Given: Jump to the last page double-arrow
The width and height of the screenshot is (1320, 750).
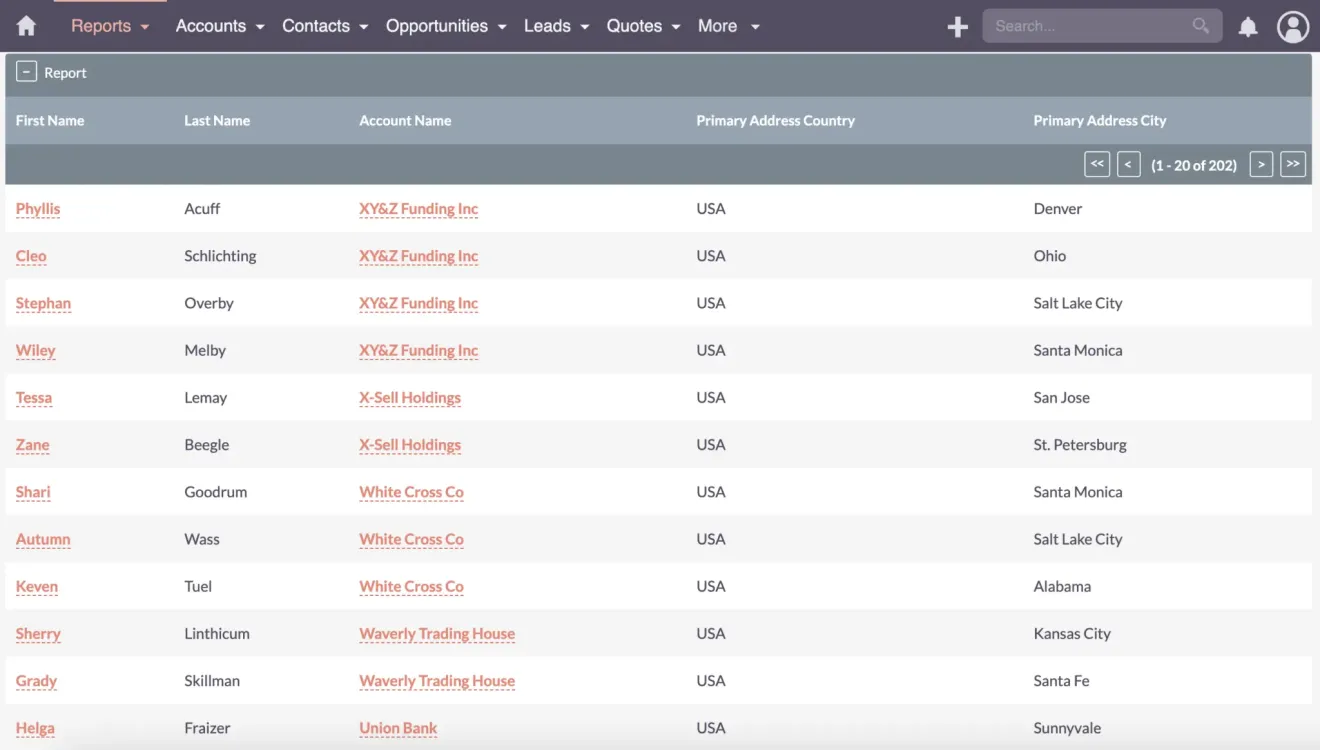Looking at the screenshot, I should coord(1292,164).
